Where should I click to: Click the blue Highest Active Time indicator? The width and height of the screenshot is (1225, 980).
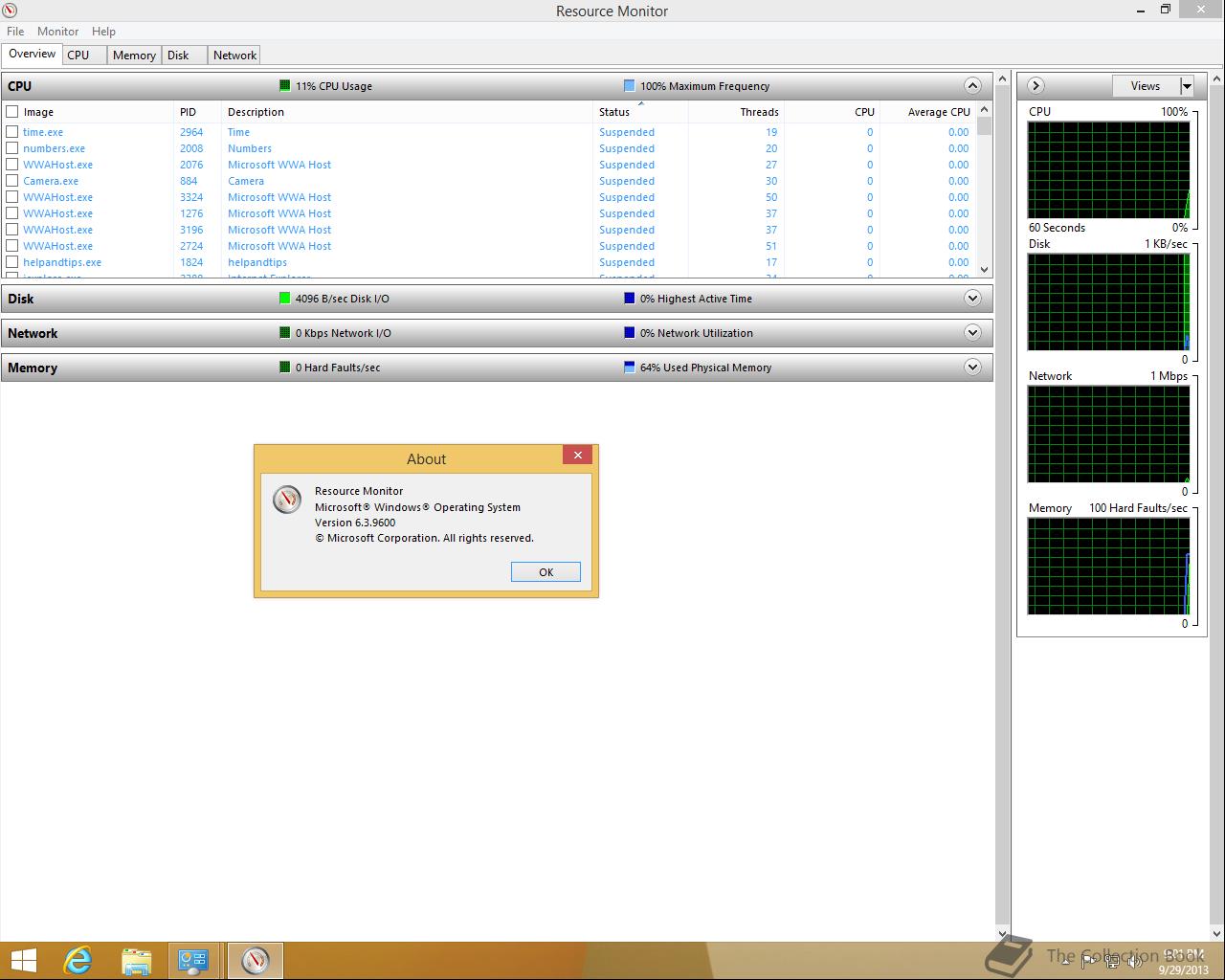(629, 299)
